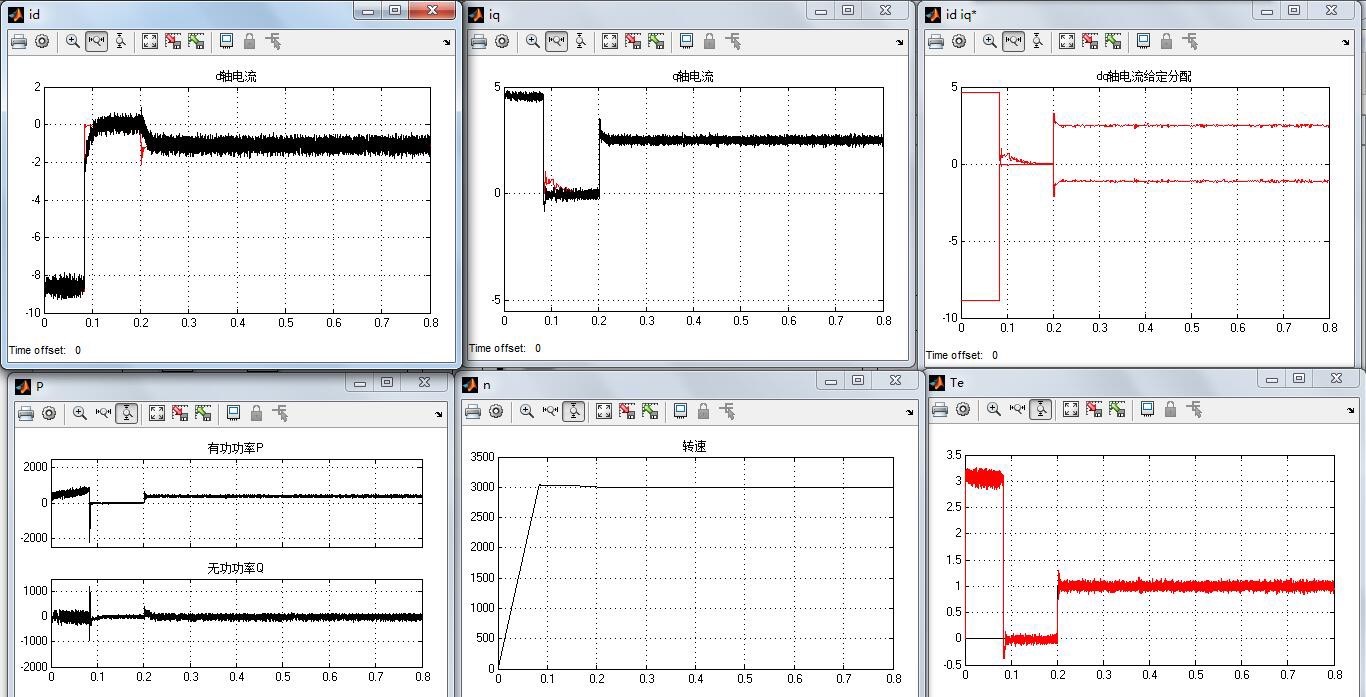Open signal selector in Te scope

point(1194,409)
